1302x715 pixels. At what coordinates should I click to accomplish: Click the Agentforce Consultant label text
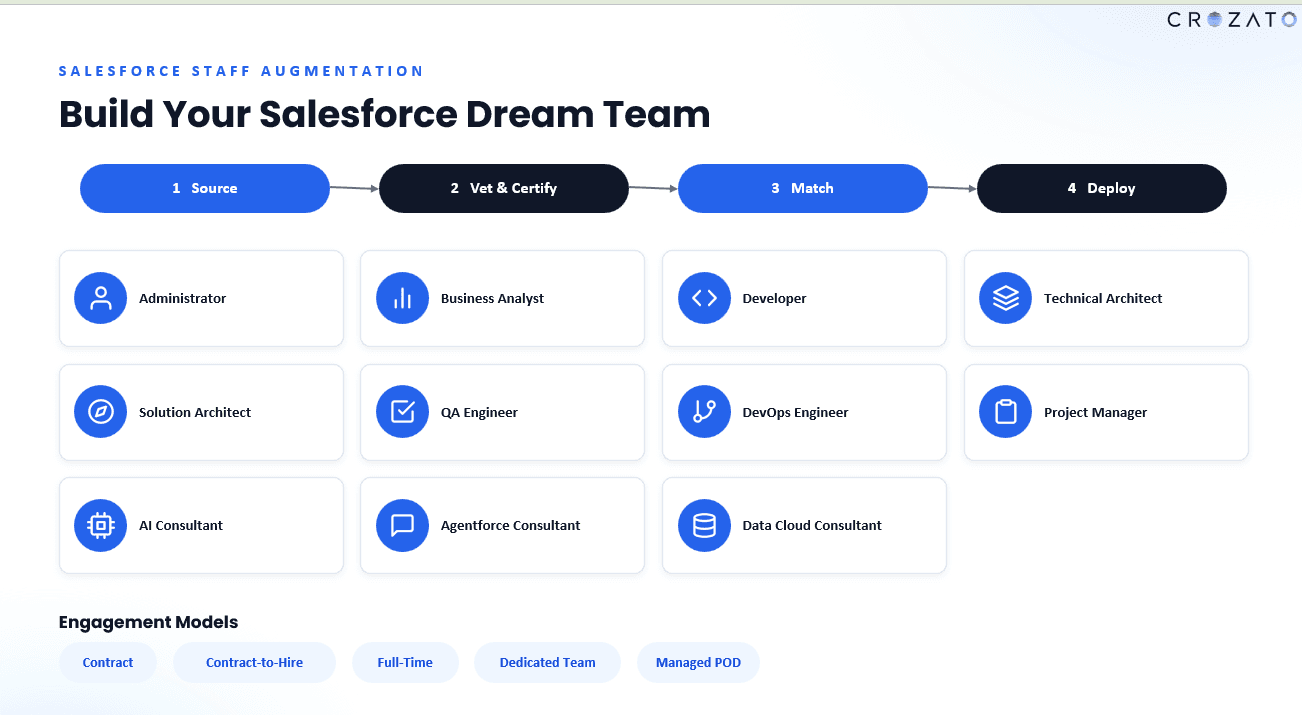pos(510,525)
